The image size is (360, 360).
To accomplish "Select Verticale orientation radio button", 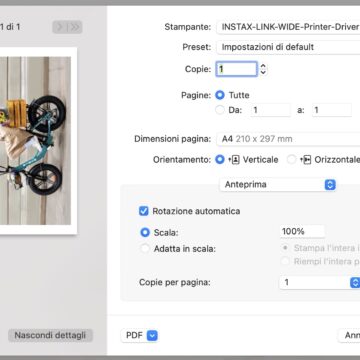I will [220, 160].
